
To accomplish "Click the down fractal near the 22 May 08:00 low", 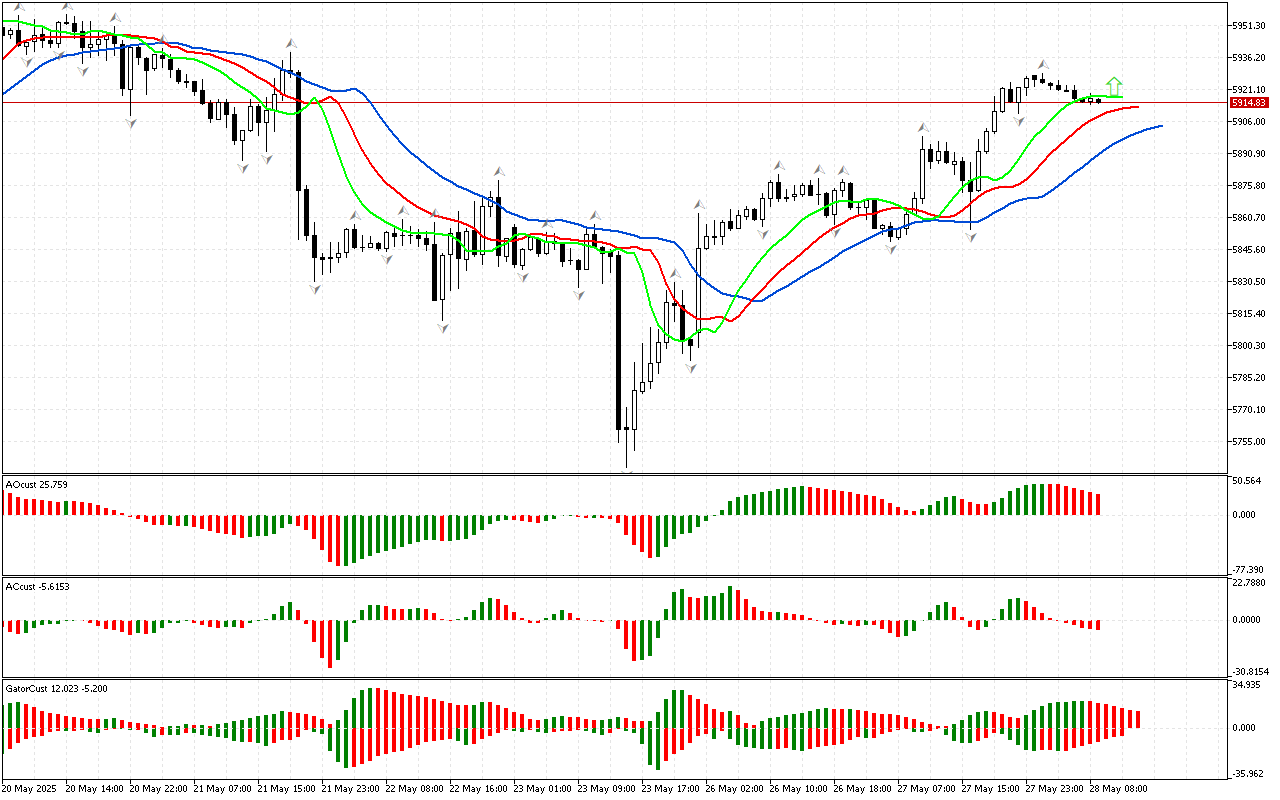I will pyautogui.click(x=441, y=327).
